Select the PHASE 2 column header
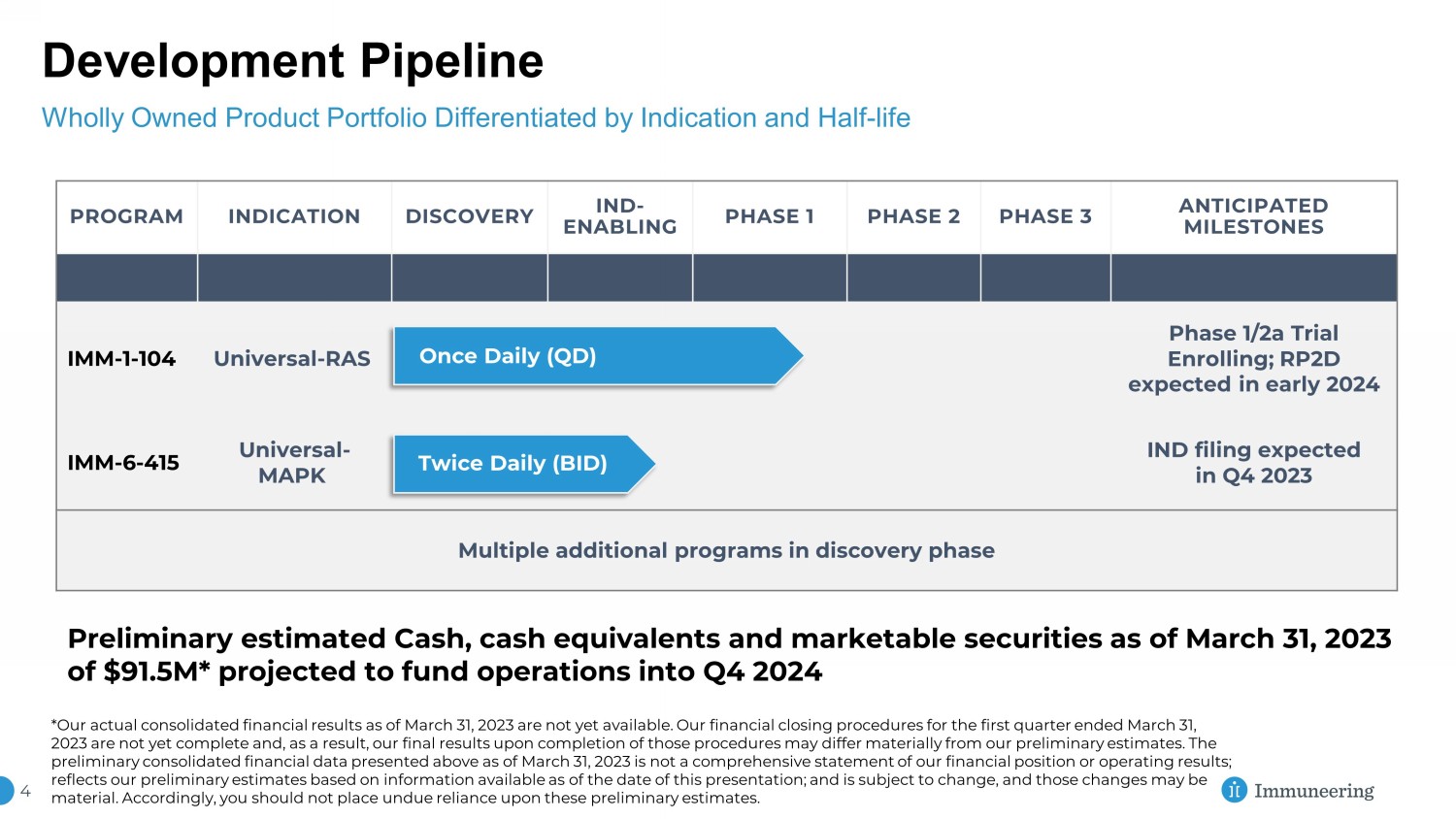The height and width of the screenshot is (819, 1456). 913,216
